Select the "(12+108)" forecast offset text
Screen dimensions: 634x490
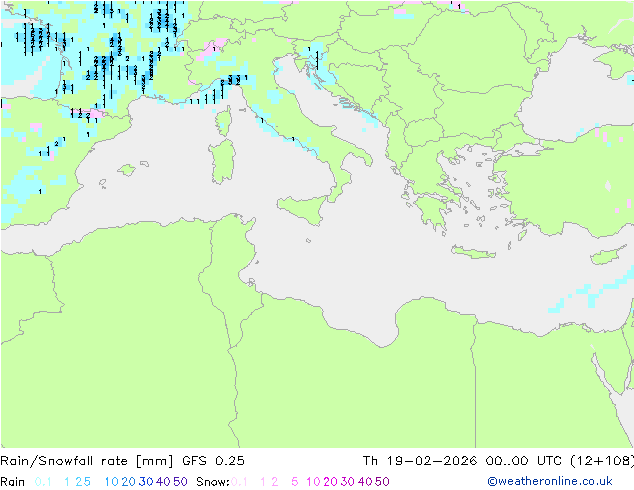pyautogui.click(x=602, y=461)
